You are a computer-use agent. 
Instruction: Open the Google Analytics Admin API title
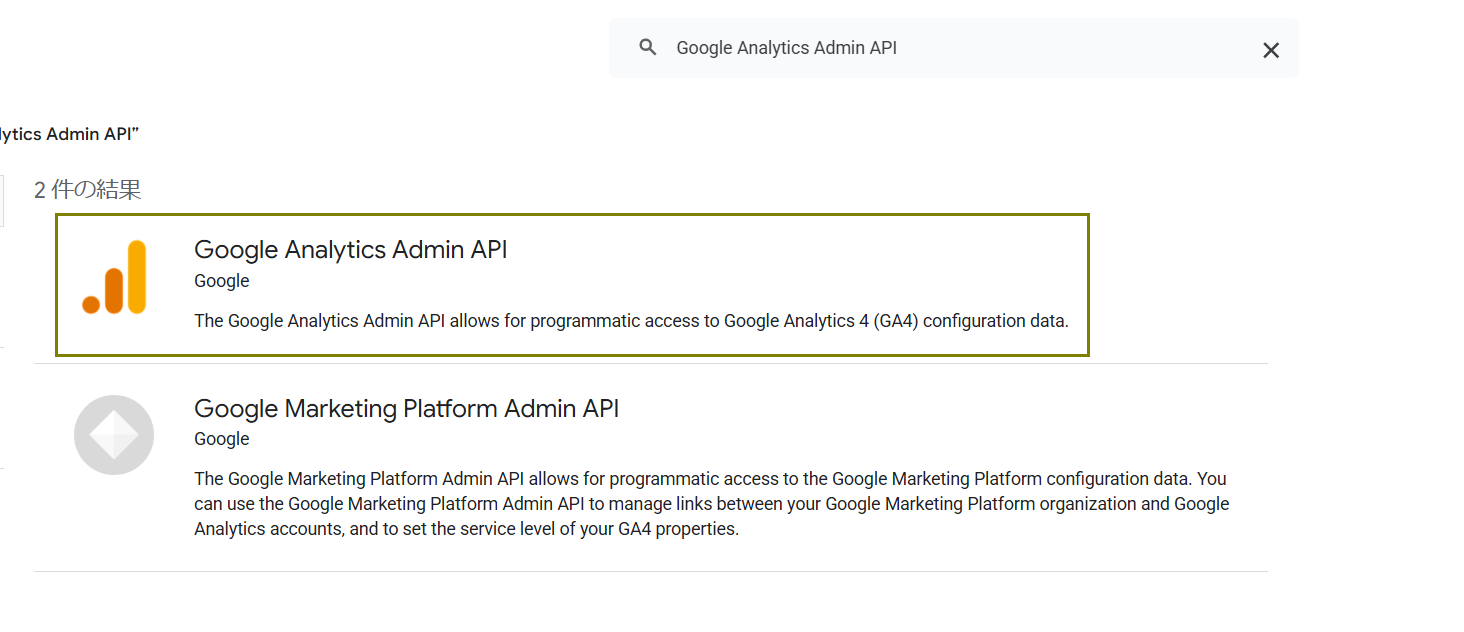350,250
